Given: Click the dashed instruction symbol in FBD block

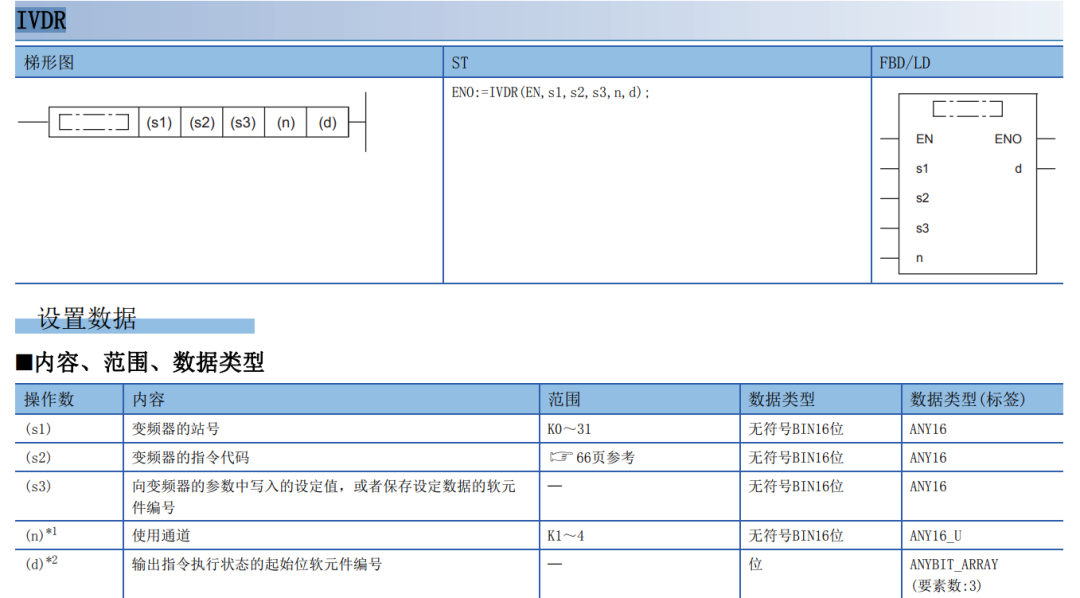Looking at the screenshot, I should click(966, 109).
